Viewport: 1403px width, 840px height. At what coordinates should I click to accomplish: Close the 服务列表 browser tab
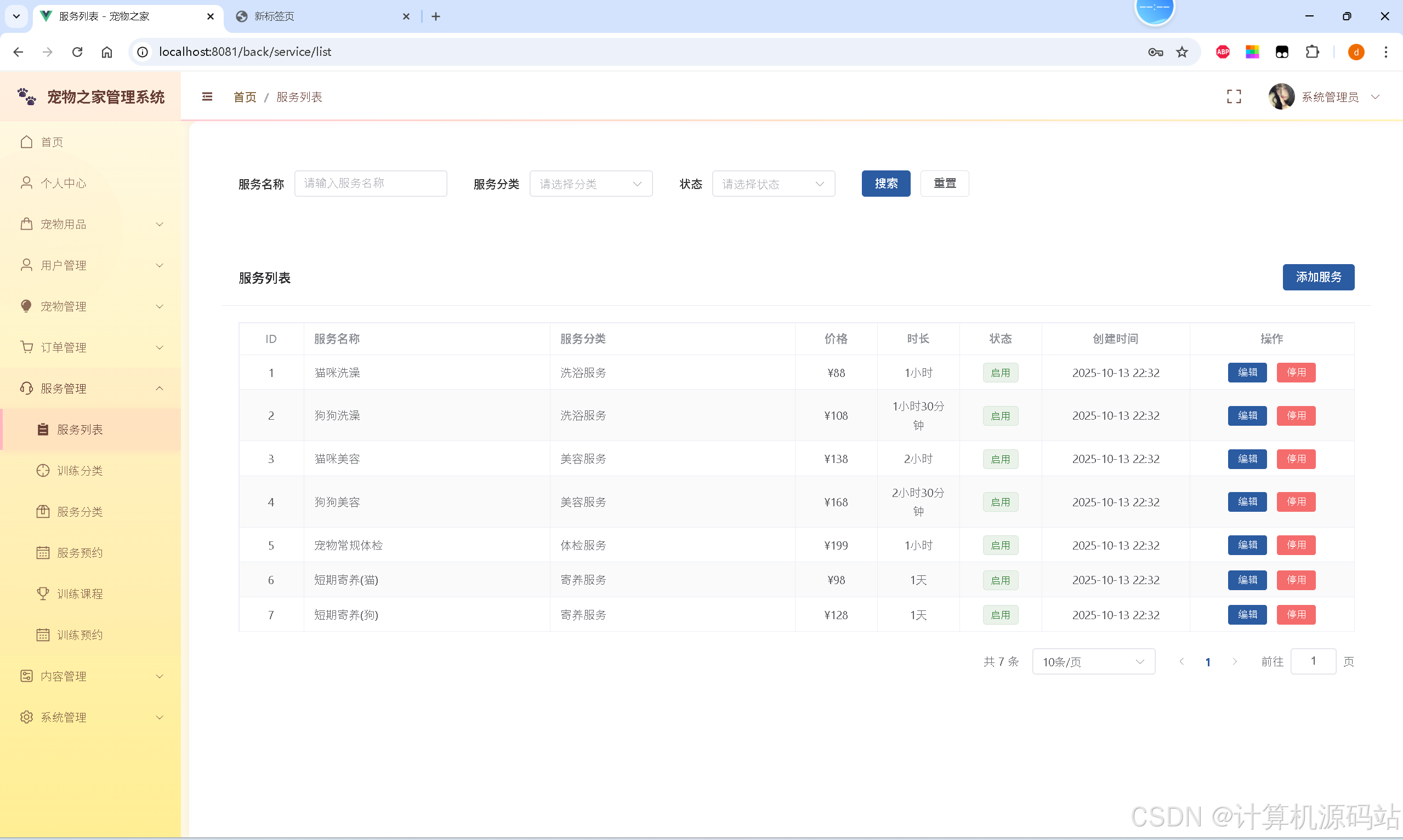[x=211, y=16]
